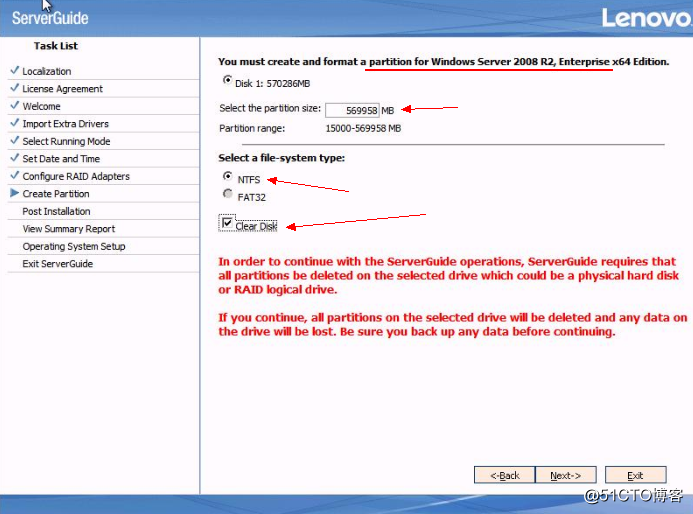Click checkmark icon beside Import Extra Drivers
Screen dimensions: 693x514
point(15,122)
